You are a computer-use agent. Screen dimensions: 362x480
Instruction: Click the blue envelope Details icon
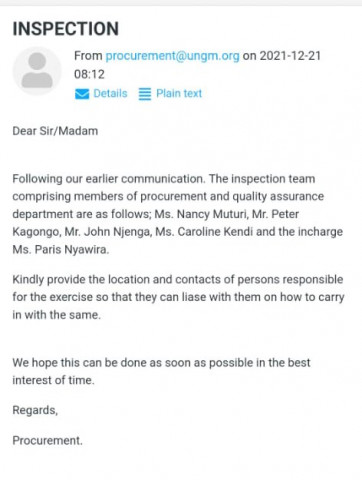coord(82,94)
